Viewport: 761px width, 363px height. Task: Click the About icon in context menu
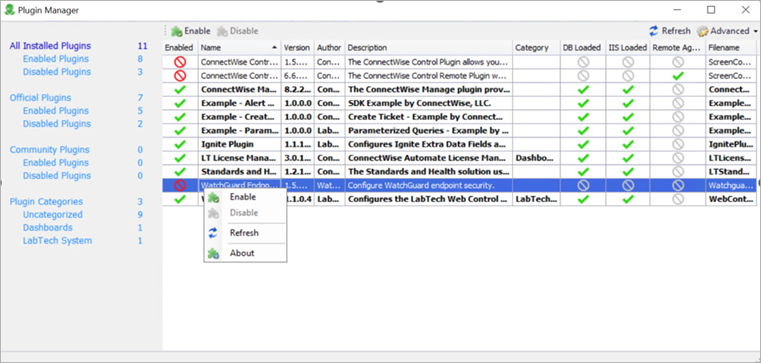click(x=213, y=253)
